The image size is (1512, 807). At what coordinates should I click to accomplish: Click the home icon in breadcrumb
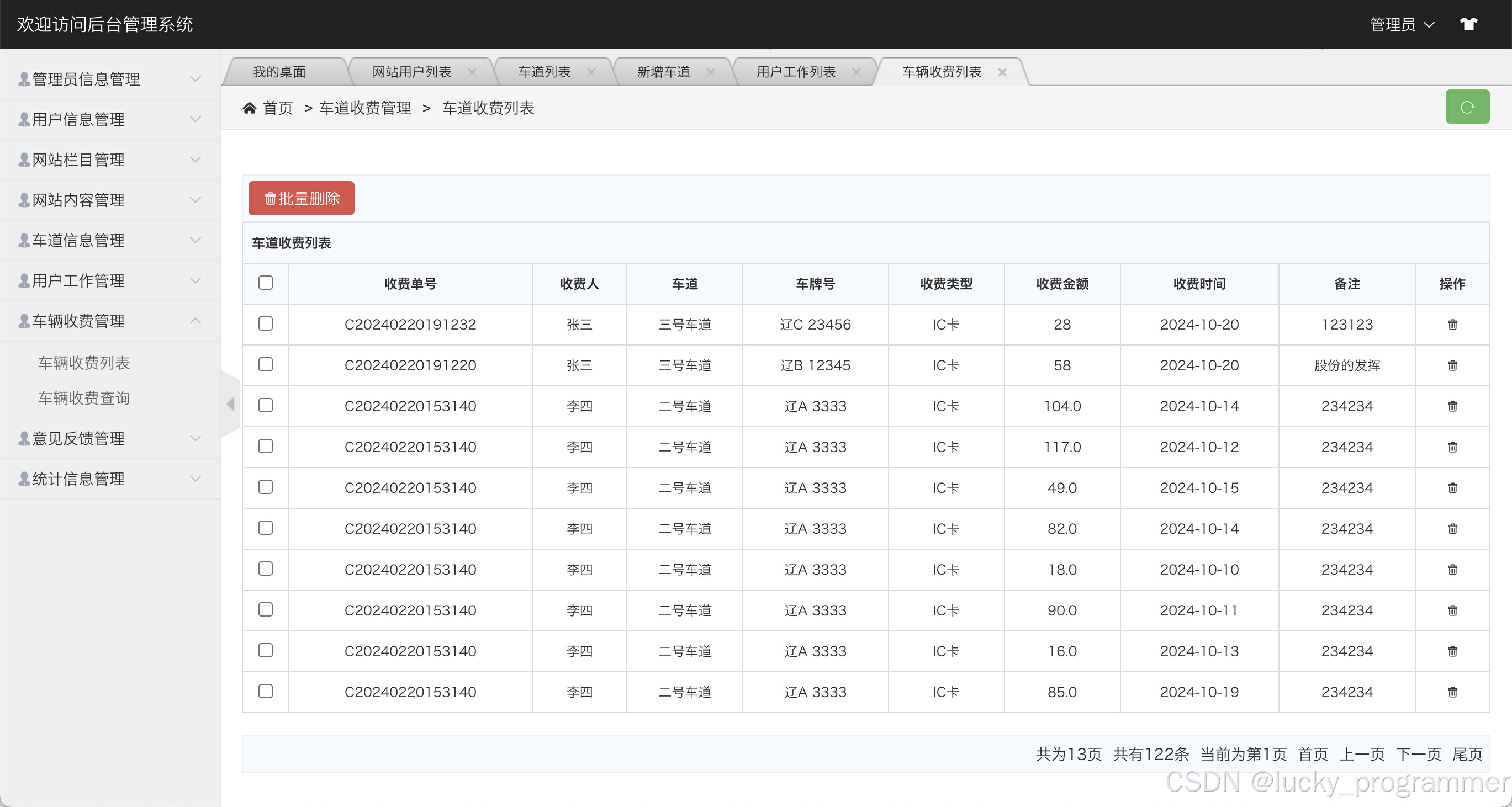pos(250,108)
